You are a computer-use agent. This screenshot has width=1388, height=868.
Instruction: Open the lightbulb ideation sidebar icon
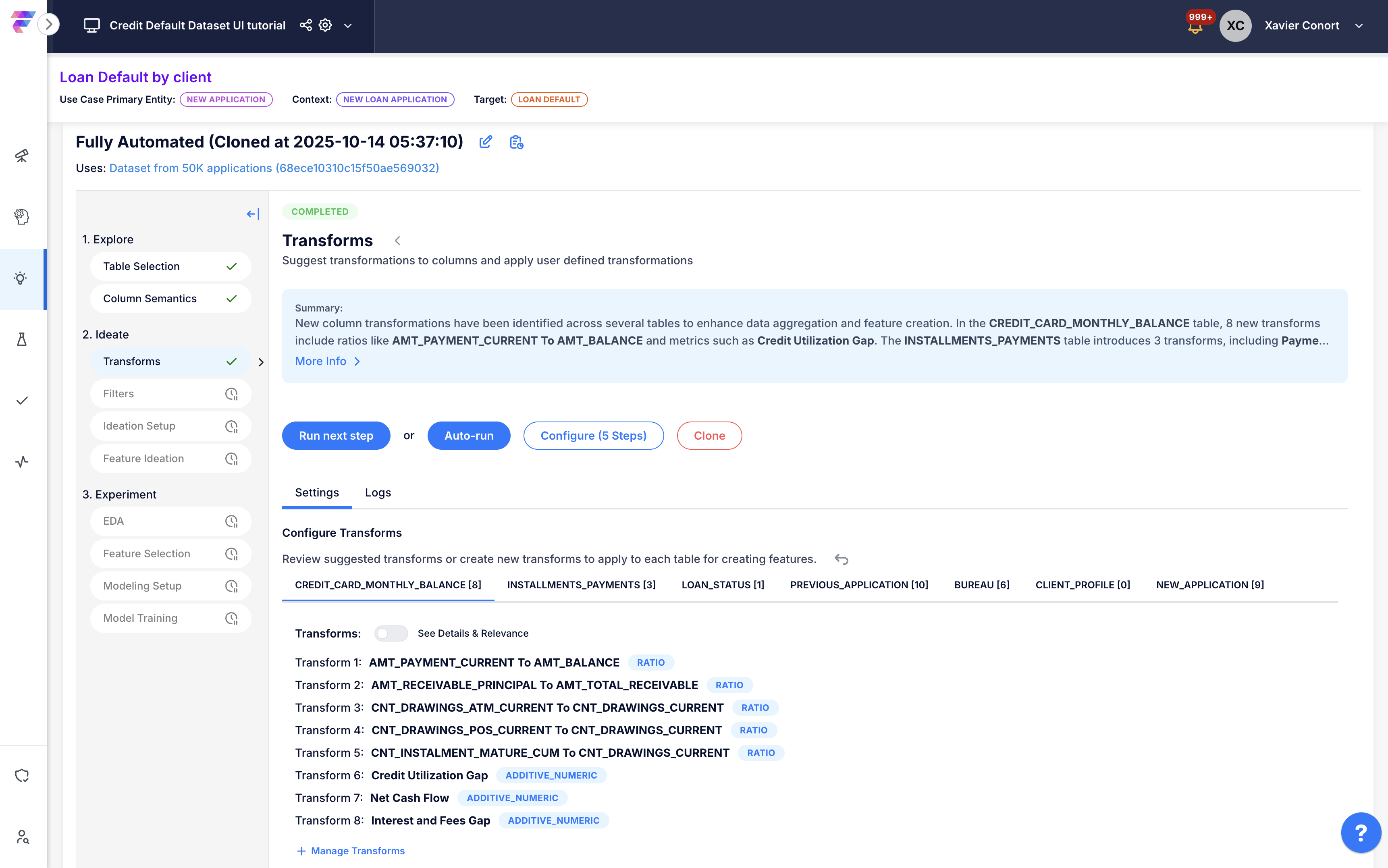[x=21, y=279]
